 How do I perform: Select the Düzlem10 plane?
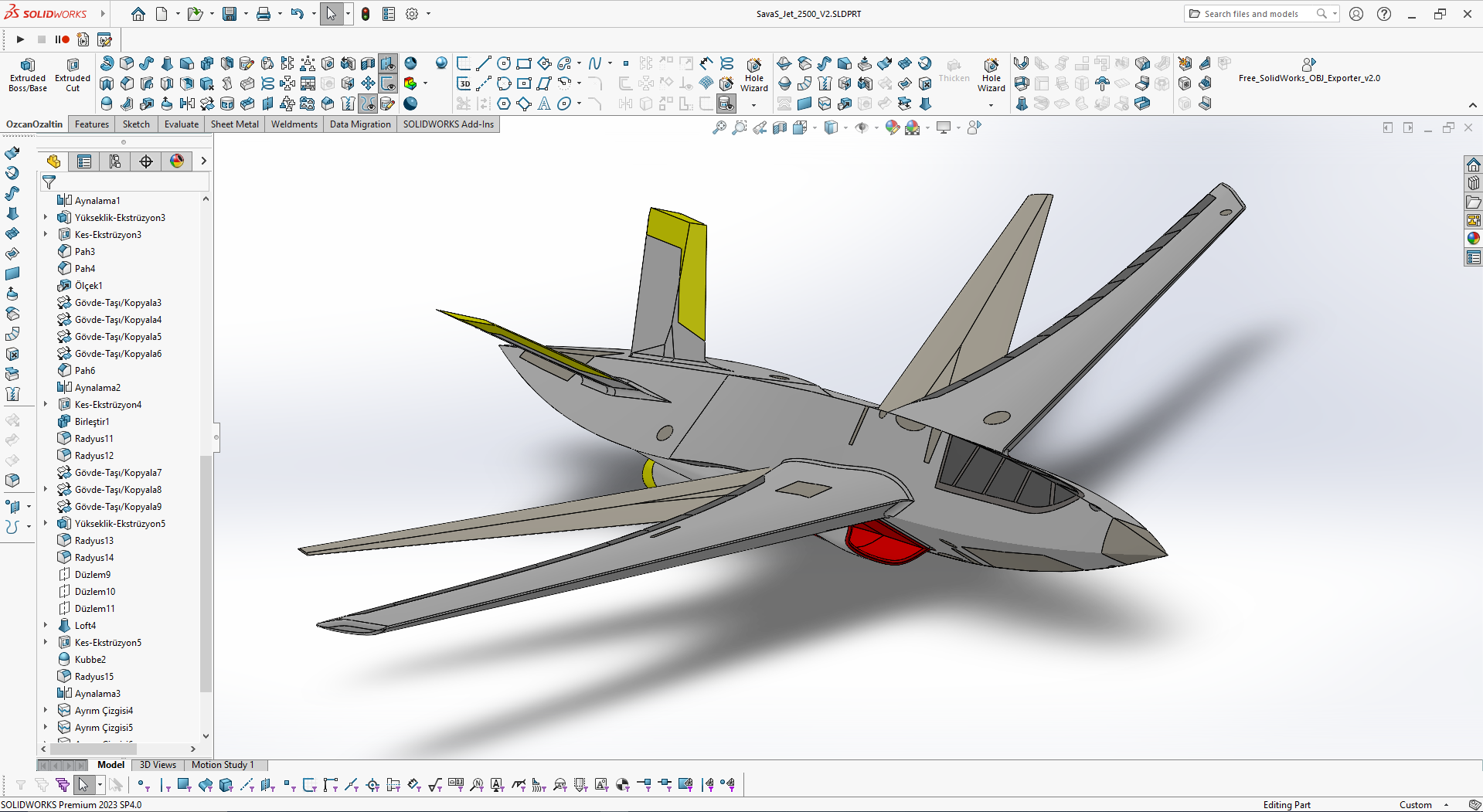tap(95, 591)
